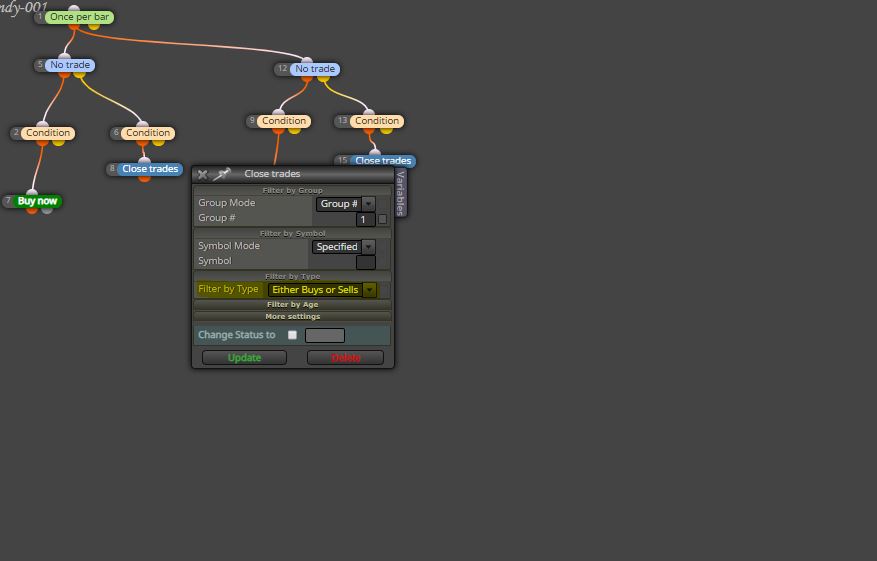Click the number badge 5 beside No trade

[x=40, y=65]
